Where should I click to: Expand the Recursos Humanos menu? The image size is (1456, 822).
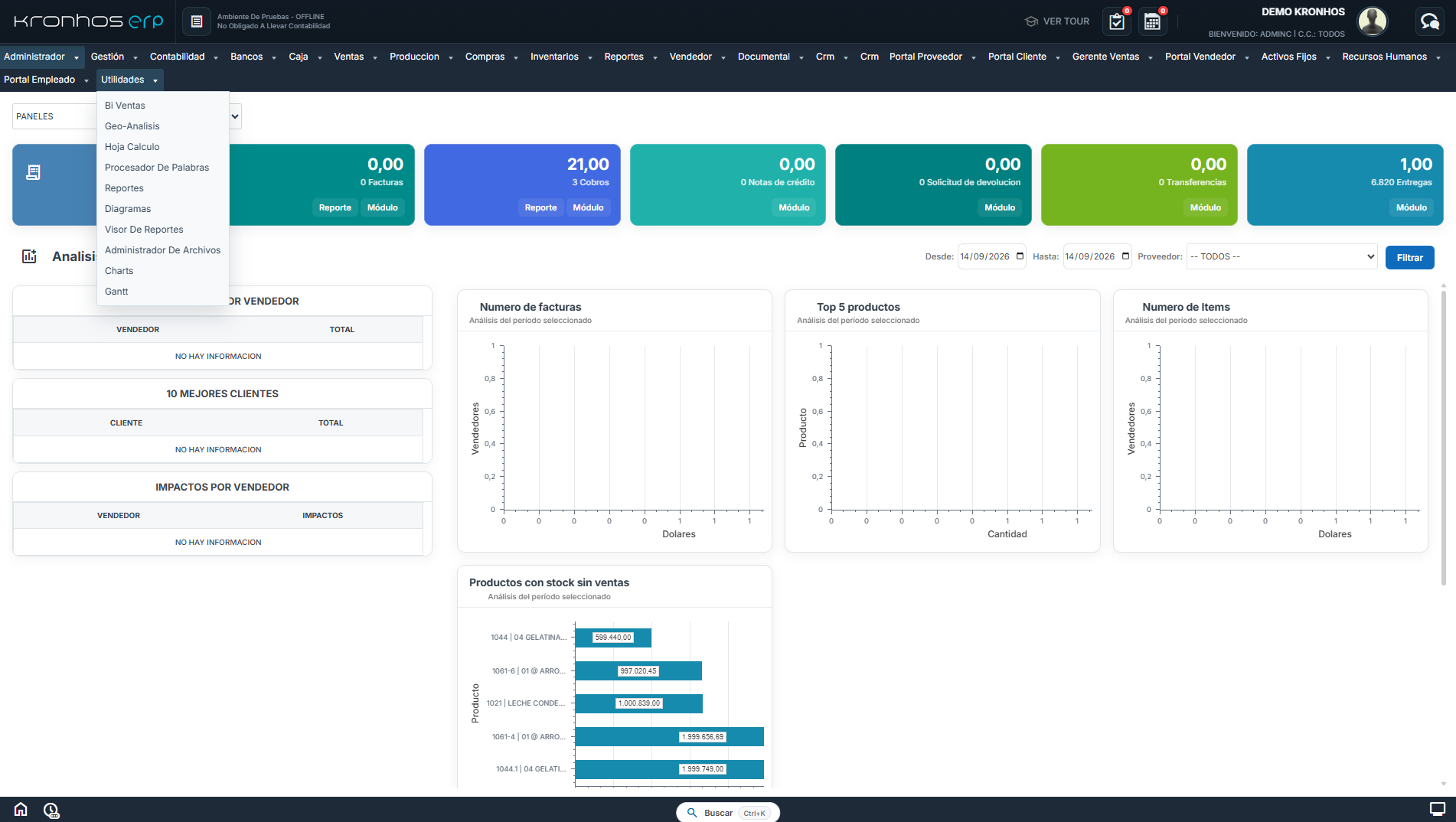(x=1391, y=57)
